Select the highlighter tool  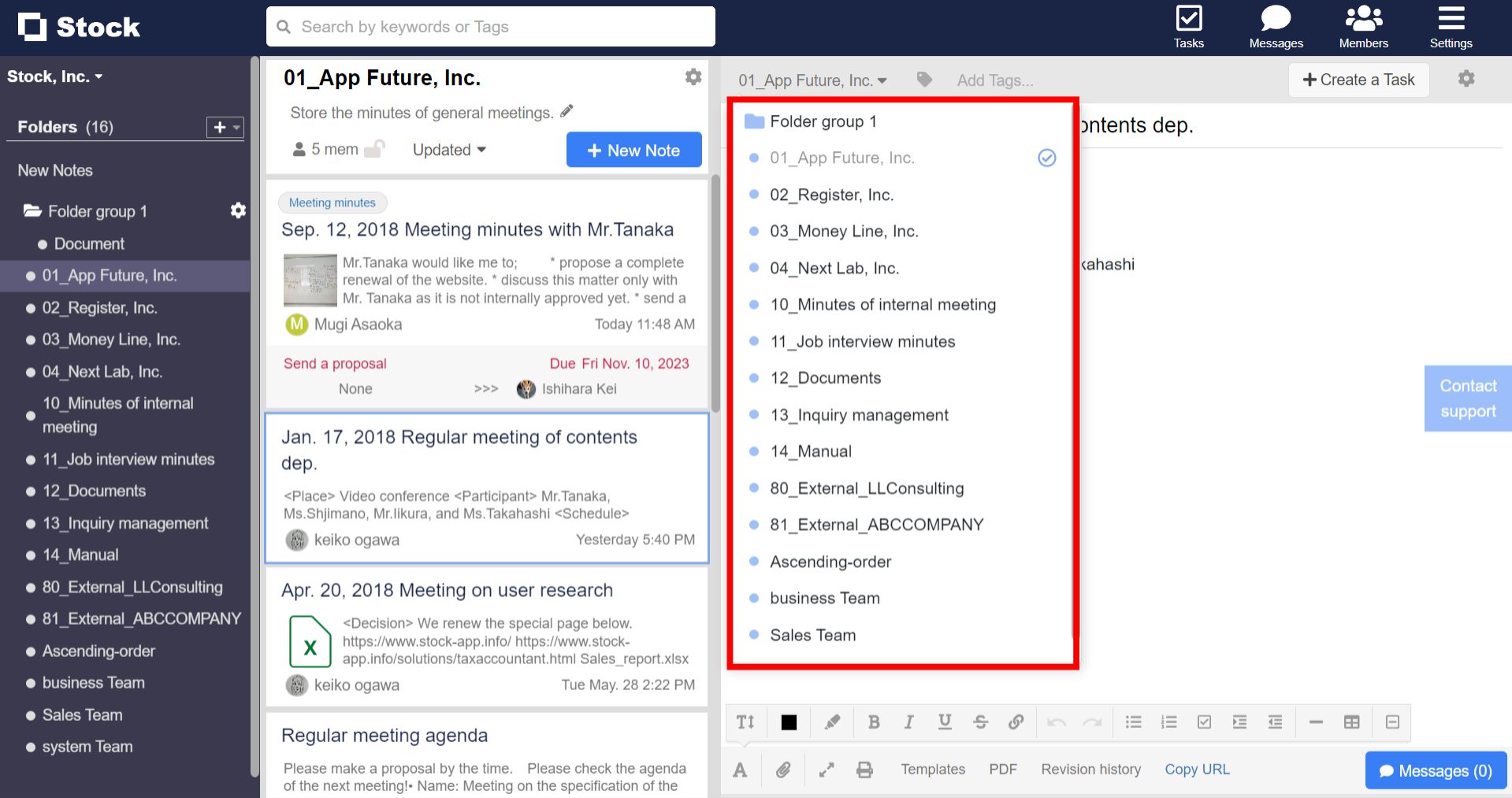click(x=831, y=722)
